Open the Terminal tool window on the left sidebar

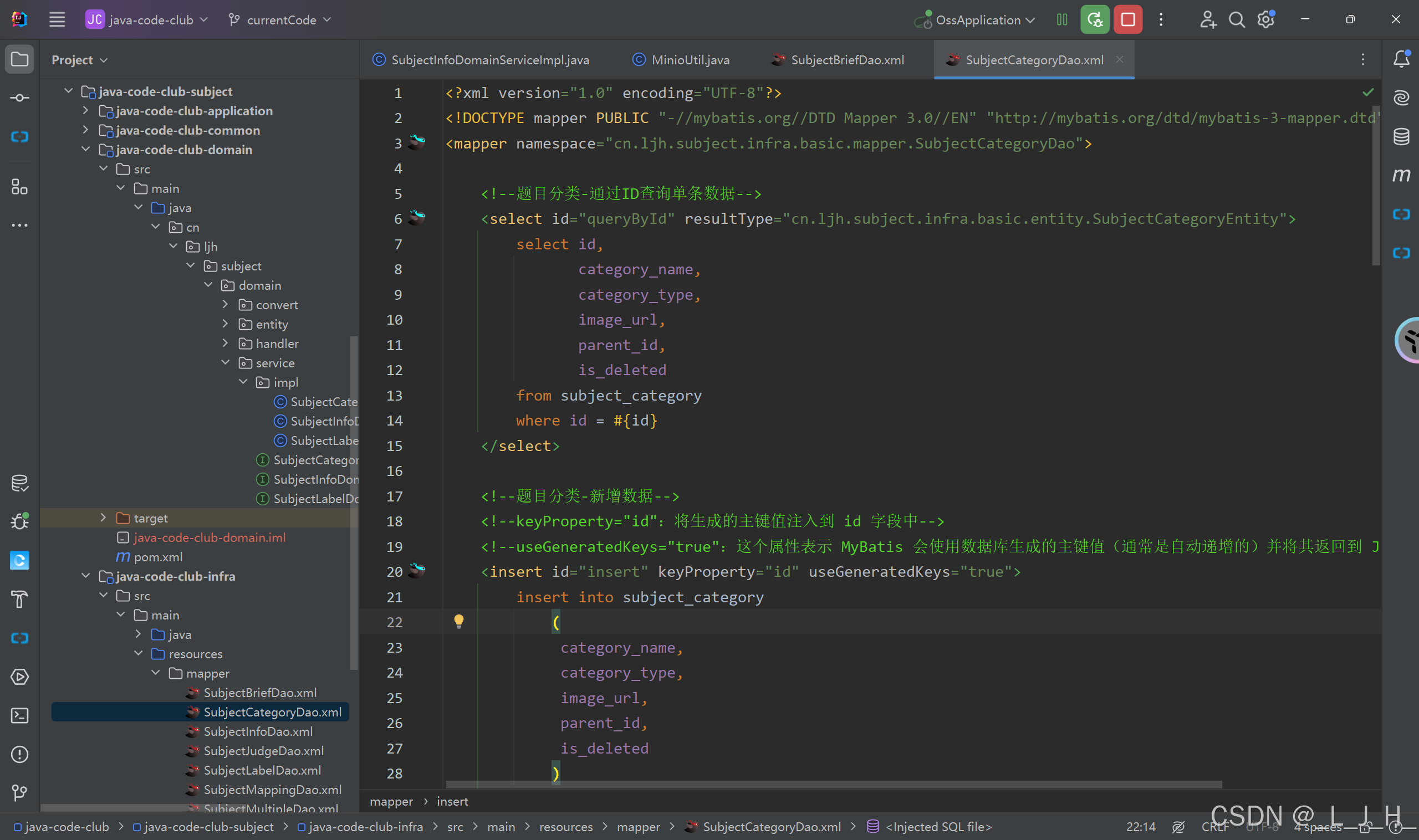point(20,715)
